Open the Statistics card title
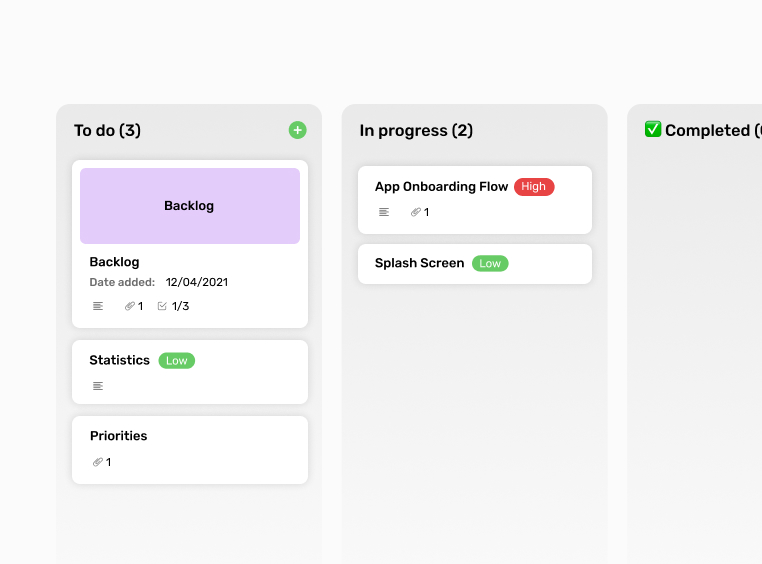 (119, 360)
